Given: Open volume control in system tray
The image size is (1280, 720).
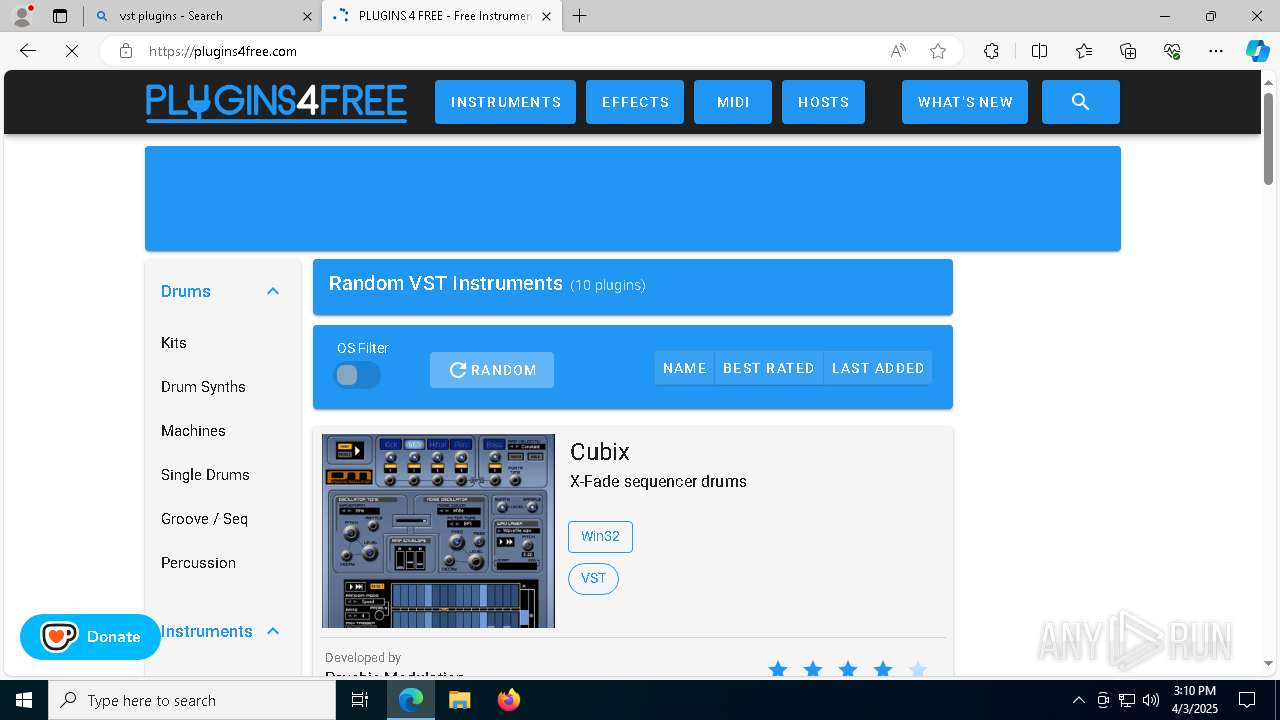Looking at the screenshot, I should pos(1151,700).
